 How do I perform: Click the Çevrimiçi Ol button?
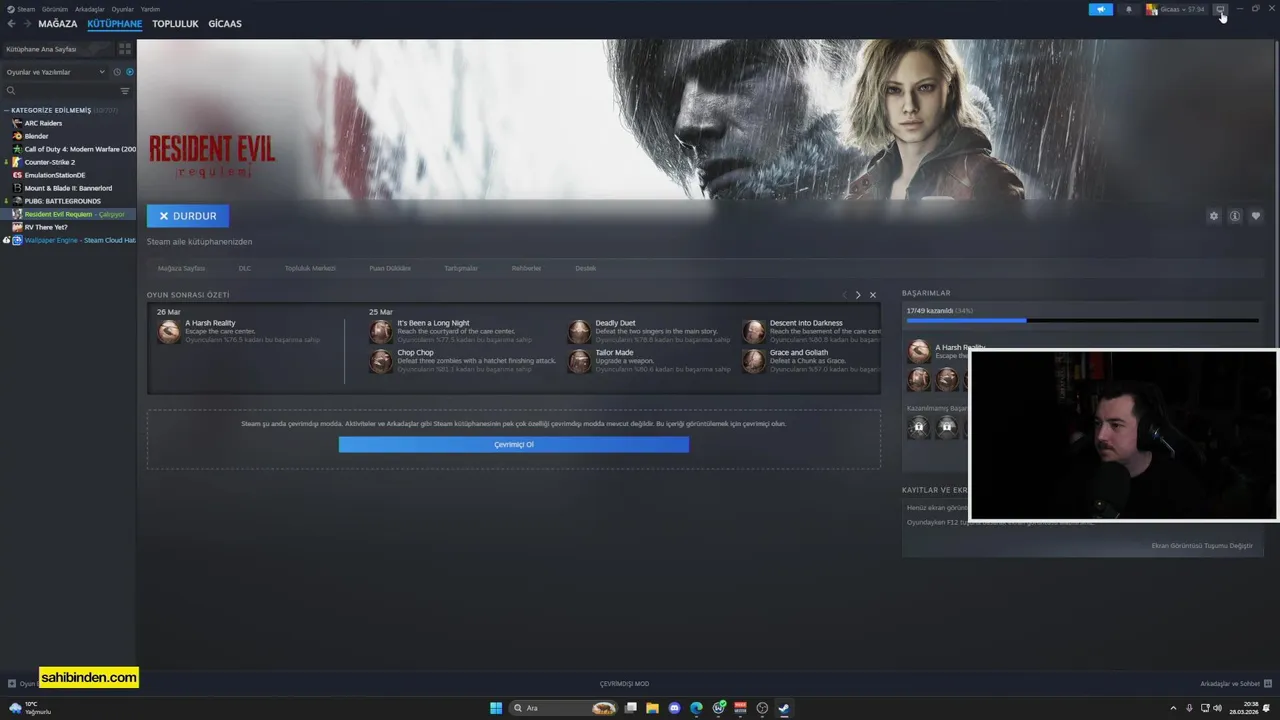(514, 444)
